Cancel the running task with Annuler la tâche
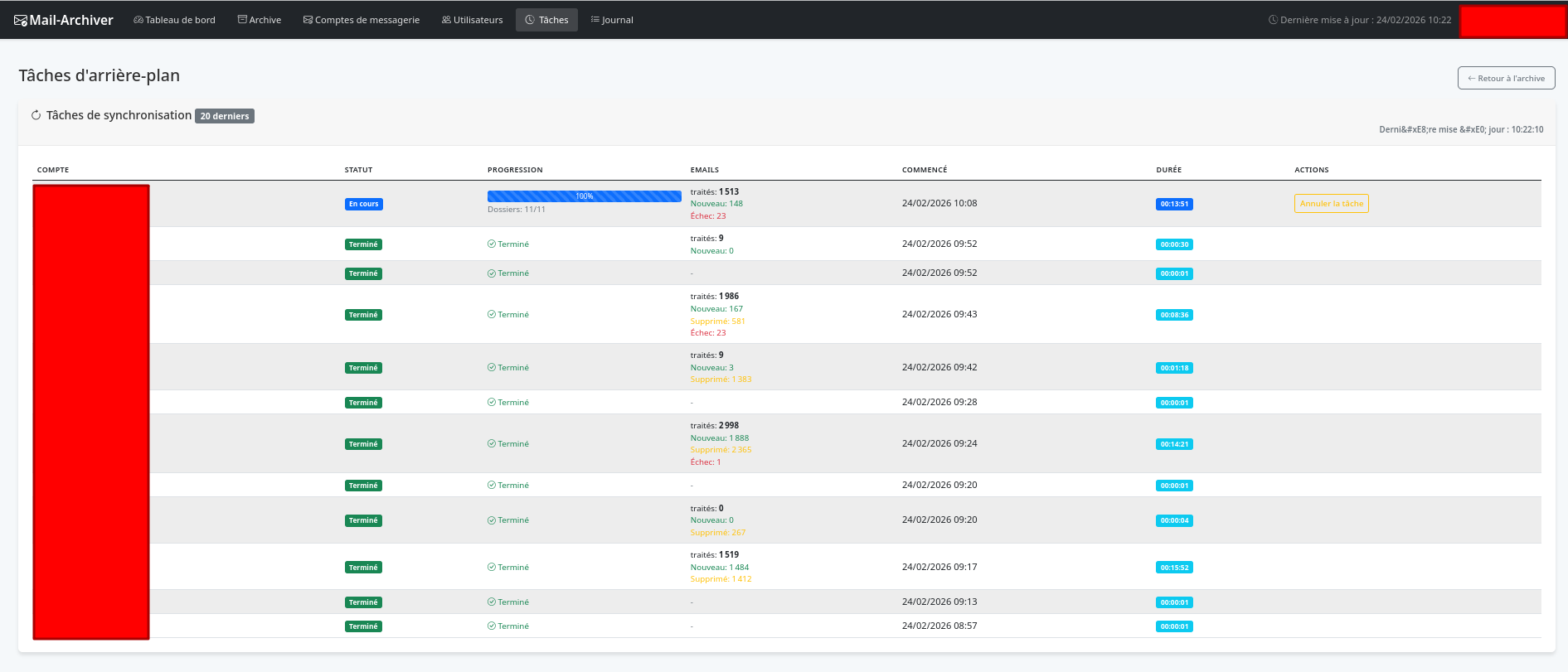This screenshot has height=672, width=1568. [x=1331, y=204]
